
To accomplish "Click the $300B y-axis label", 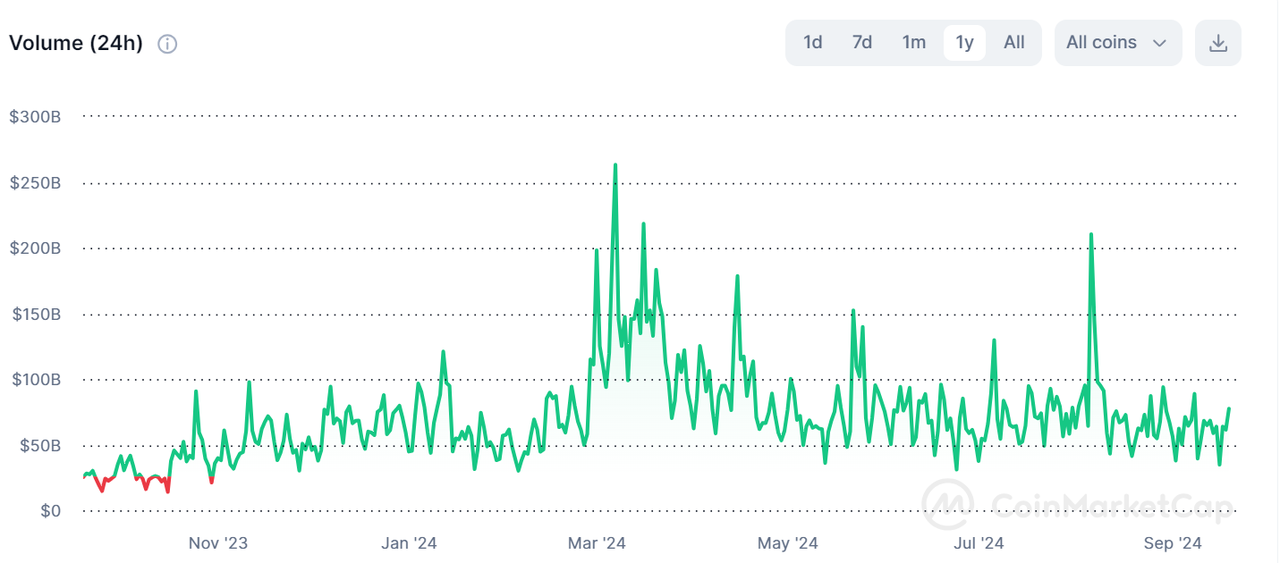I will [35, 117].
